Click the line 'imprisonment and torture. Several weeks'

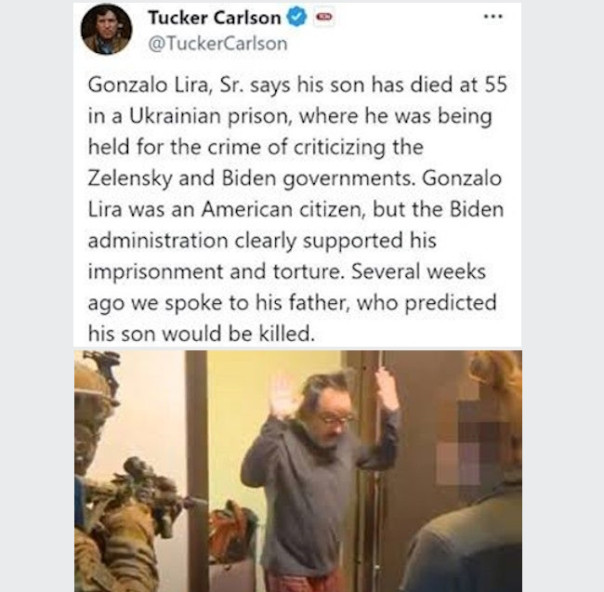[287, 272]
